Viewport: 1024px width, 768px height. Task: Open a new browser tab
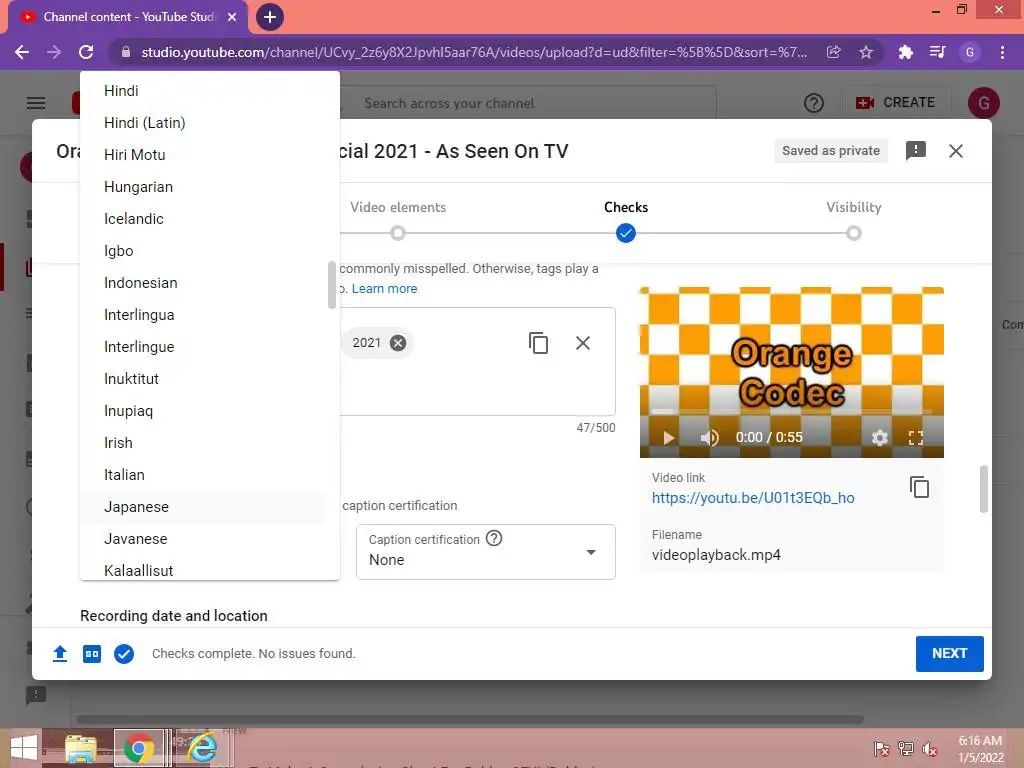point(270,17)
